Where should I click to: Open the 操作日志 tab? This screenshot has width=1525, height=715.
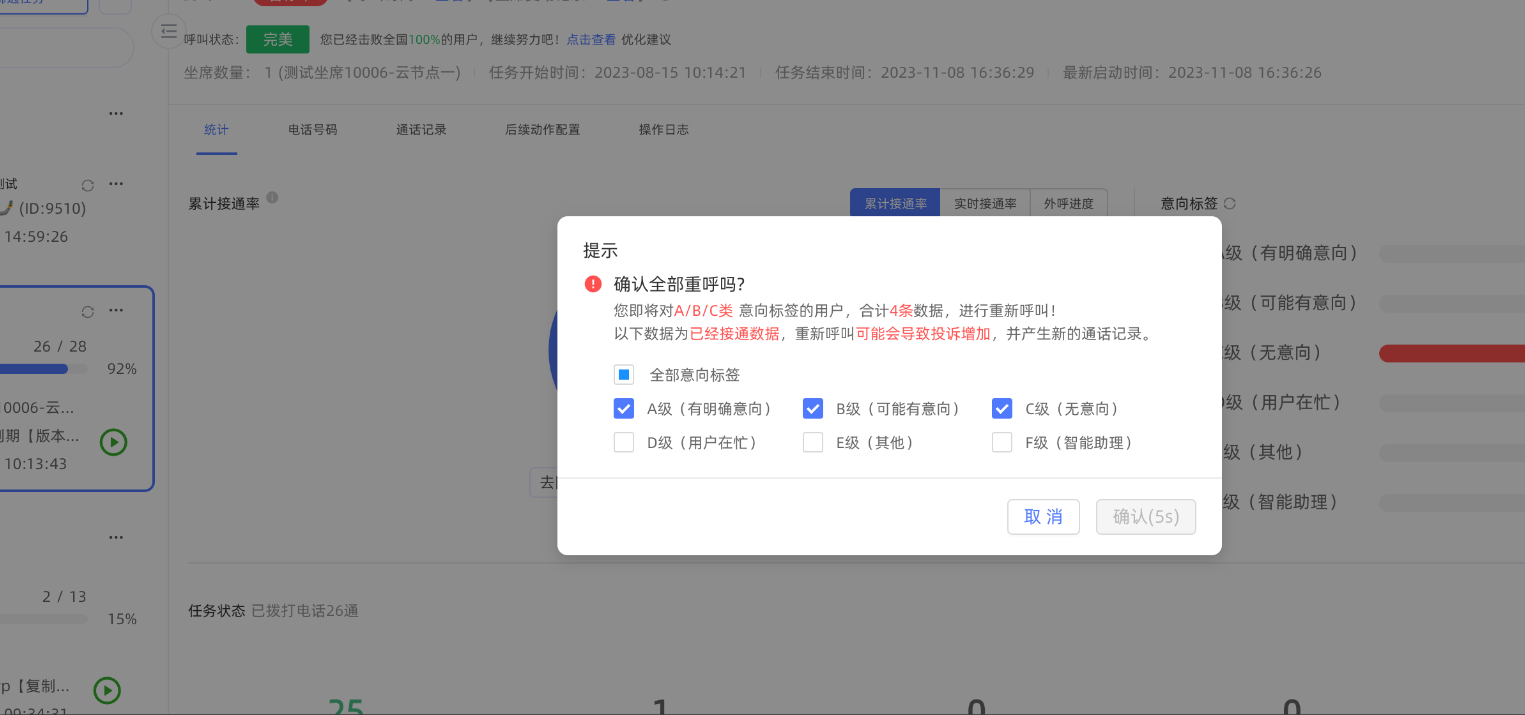click(x=664, y=130)
